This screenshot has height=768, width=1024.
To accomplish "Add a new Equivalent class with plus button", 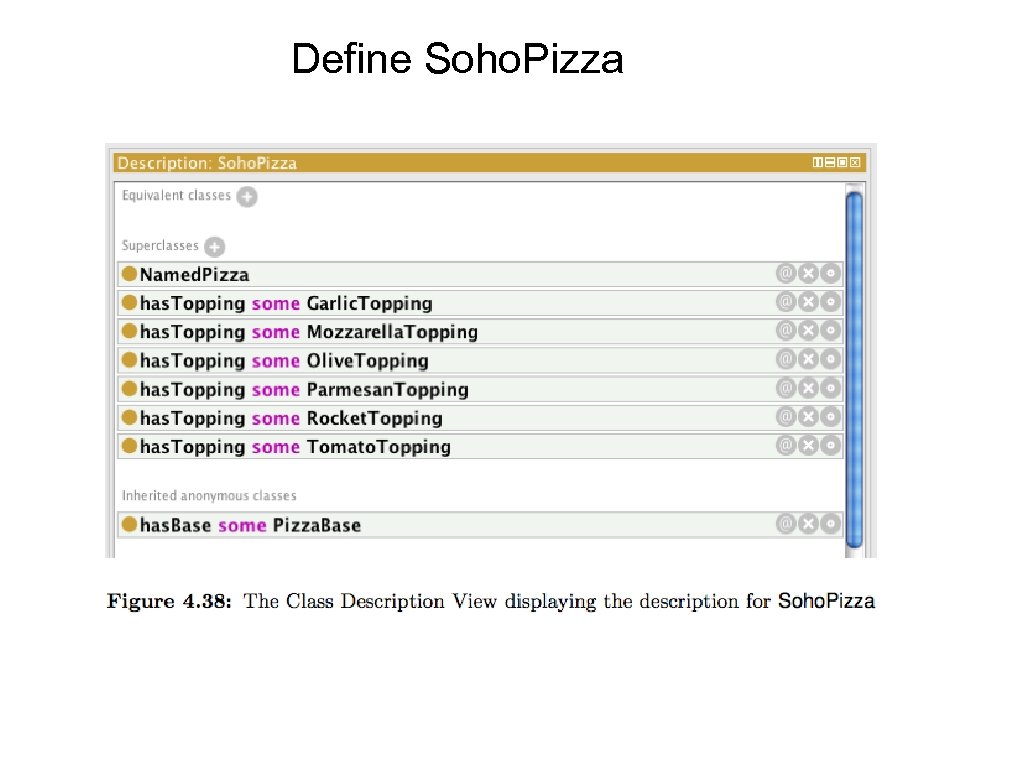I will click(247, 196).
